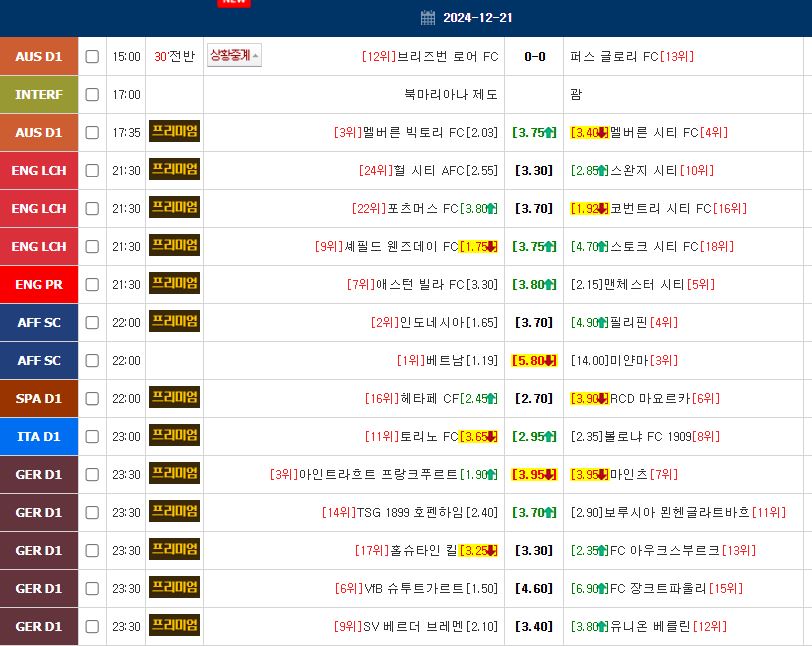Open 필리핀 team link
812x646 pixels.
pyautogui.click(x=629, y=322)
